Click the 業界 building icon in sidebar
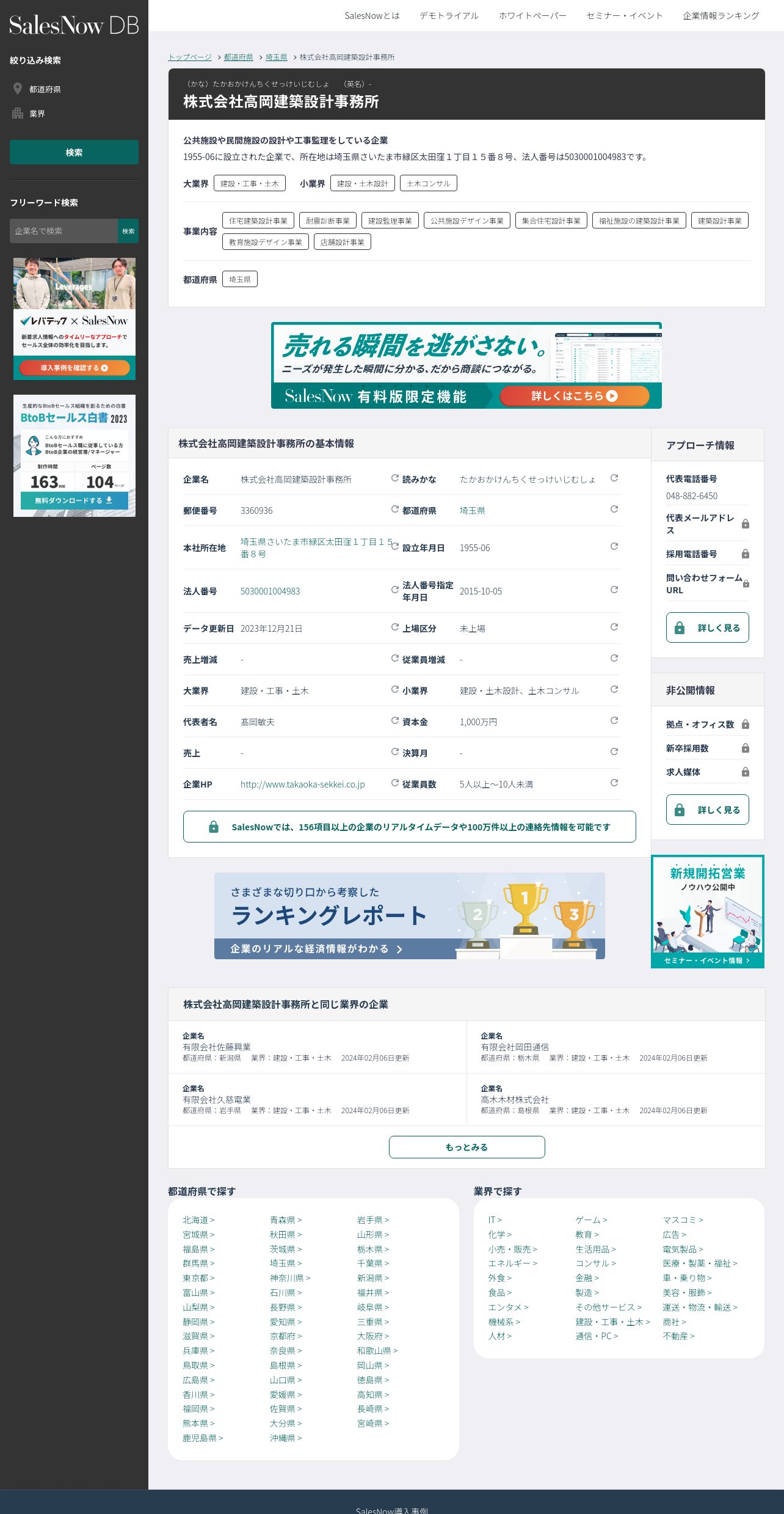Viewport: 784px width, 1514px height. tap(18, 113)
